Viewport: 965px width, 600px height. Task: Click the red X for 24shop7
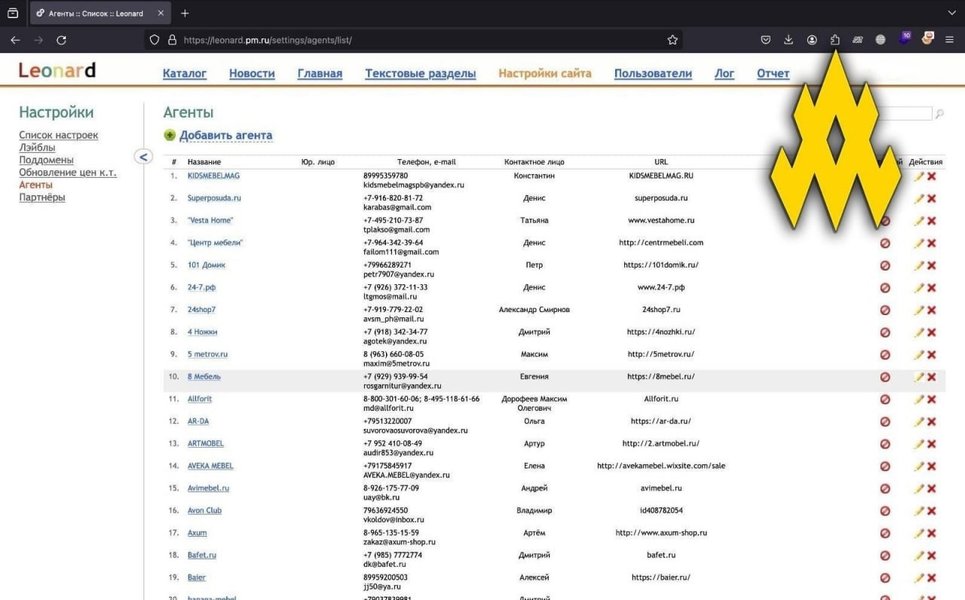click(x=932, y=310)
